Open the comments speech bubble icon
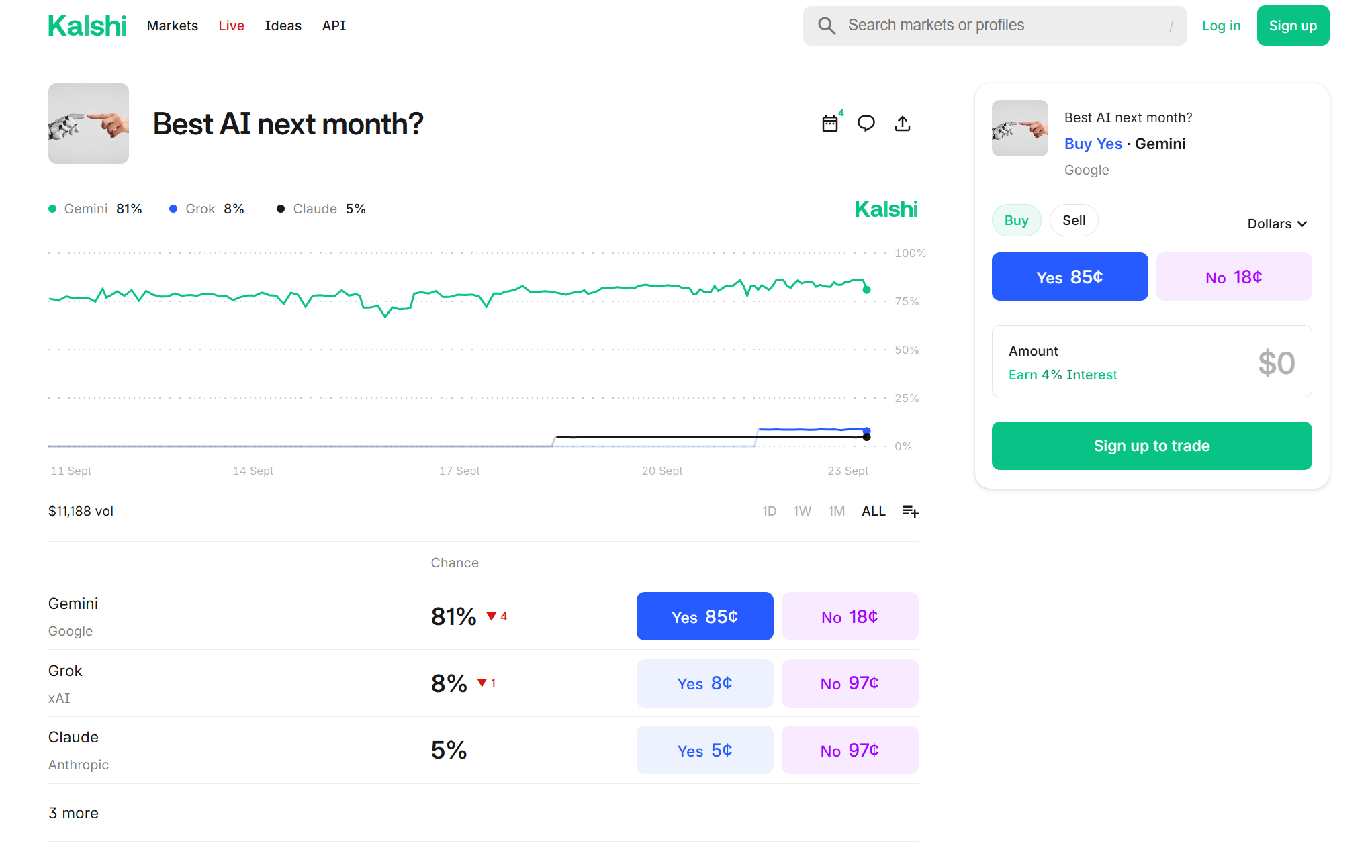This screenshot has width=1372, height=868. click(866, 124)
